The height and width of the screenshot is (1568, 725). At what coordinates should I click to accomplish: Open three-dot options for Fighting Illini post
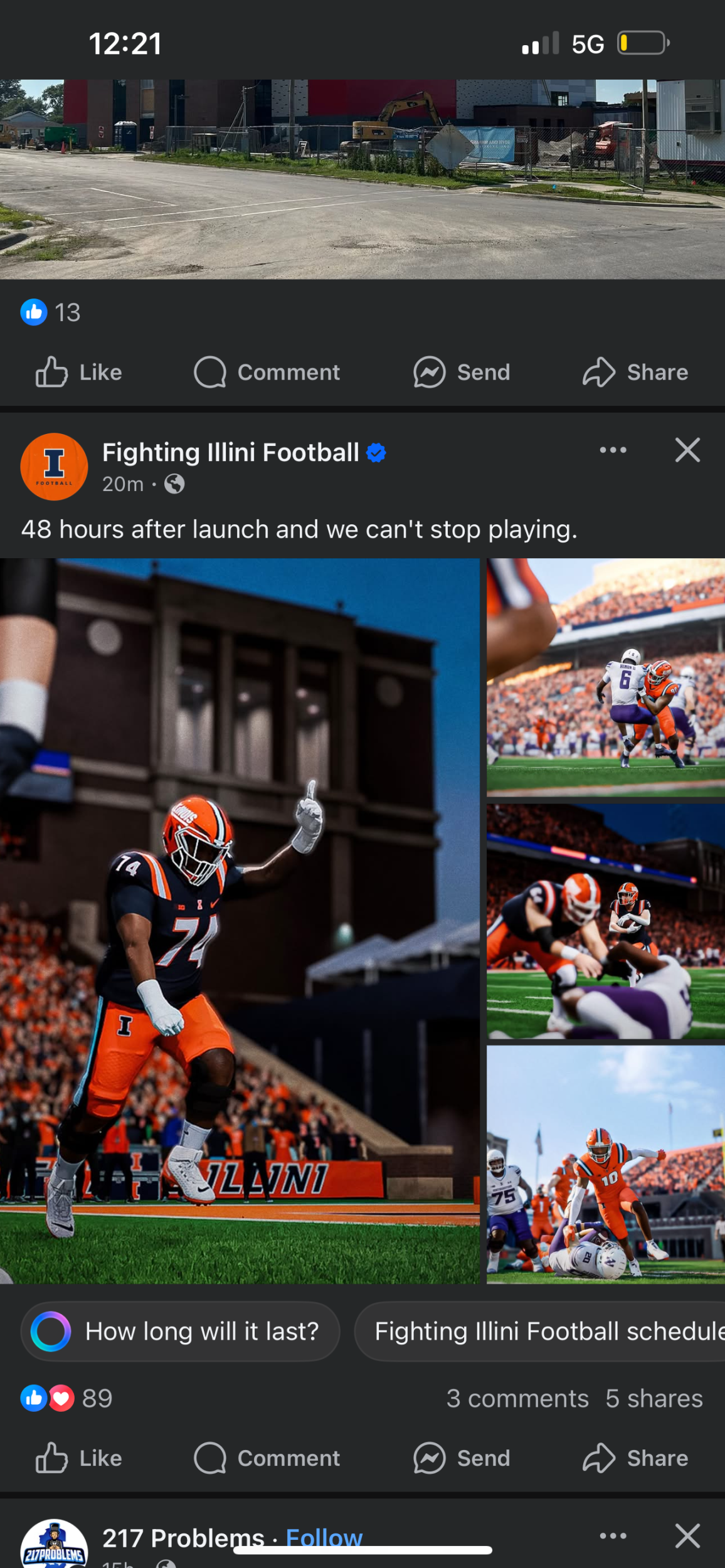click(613, 450)
